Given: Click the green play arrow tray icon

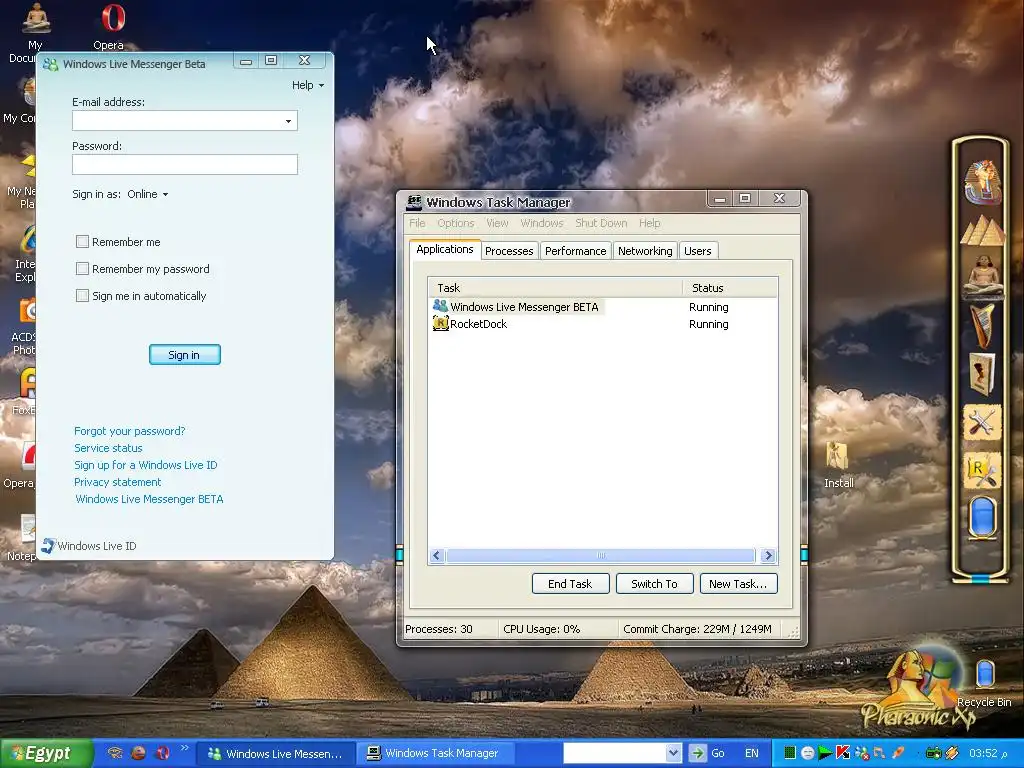Looking at the screenshot, I should (825, 753).
